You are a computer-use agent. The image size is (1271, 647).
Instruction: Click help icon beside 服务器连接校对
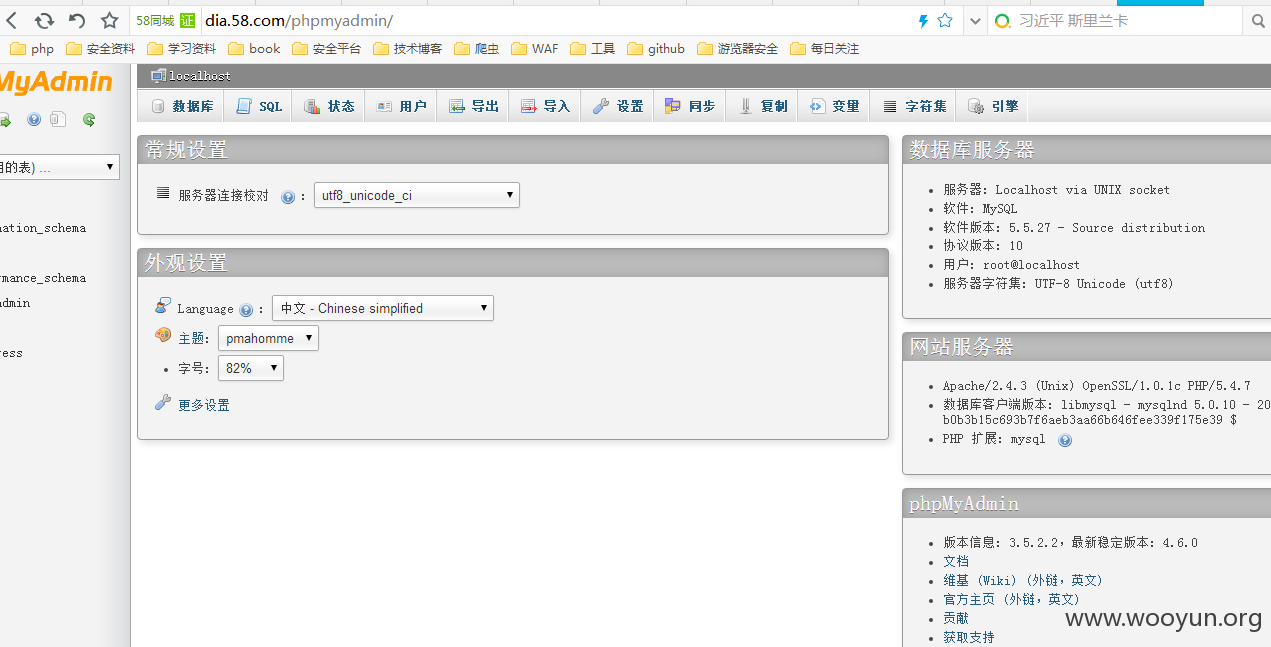tap(288, 197)
